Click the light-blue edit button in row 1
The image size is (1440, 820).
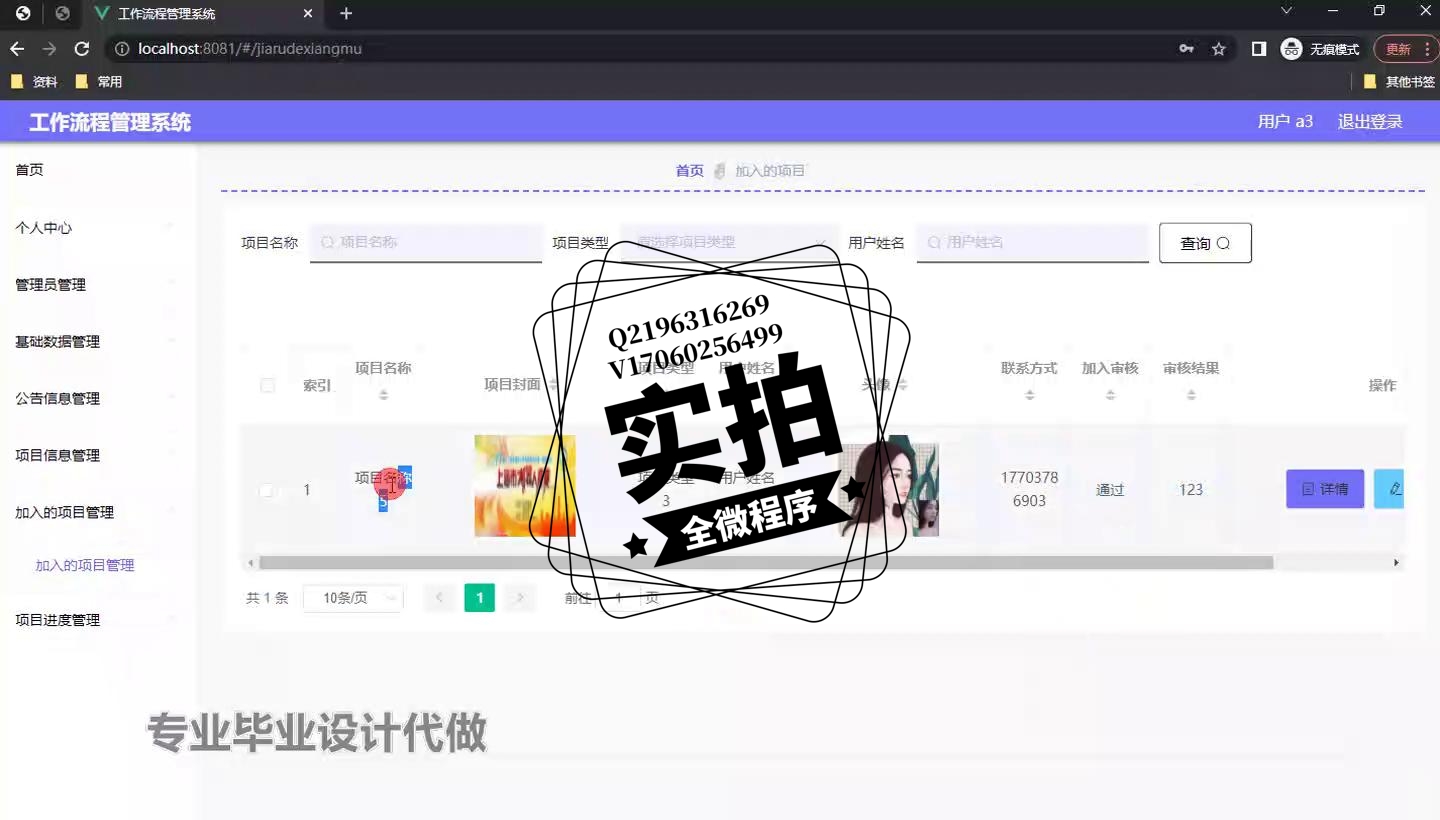pos(1389,489)
